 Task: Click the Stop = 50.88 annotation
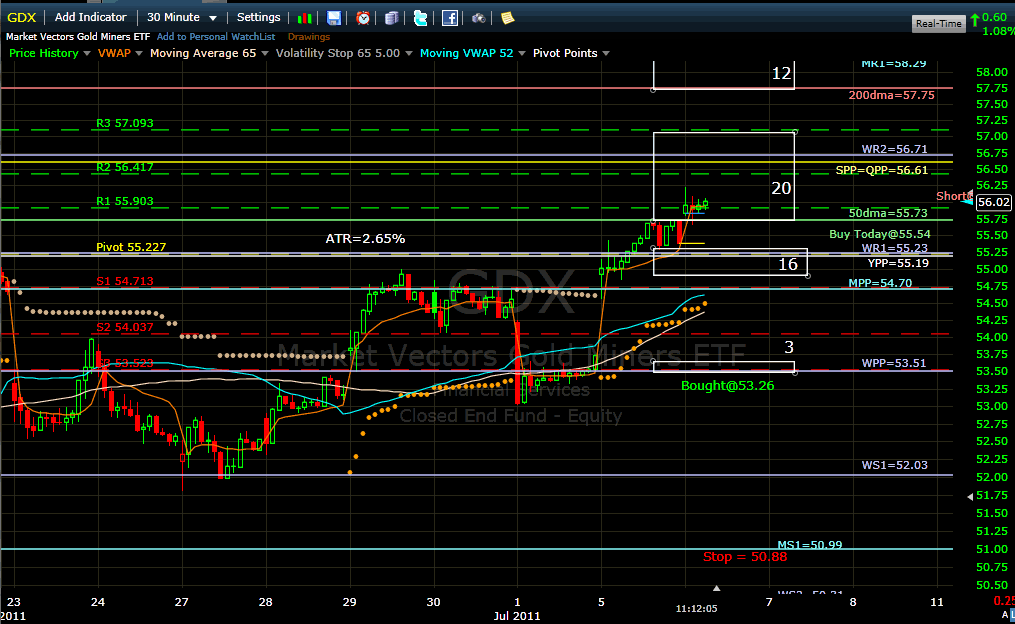click(745, 557)
